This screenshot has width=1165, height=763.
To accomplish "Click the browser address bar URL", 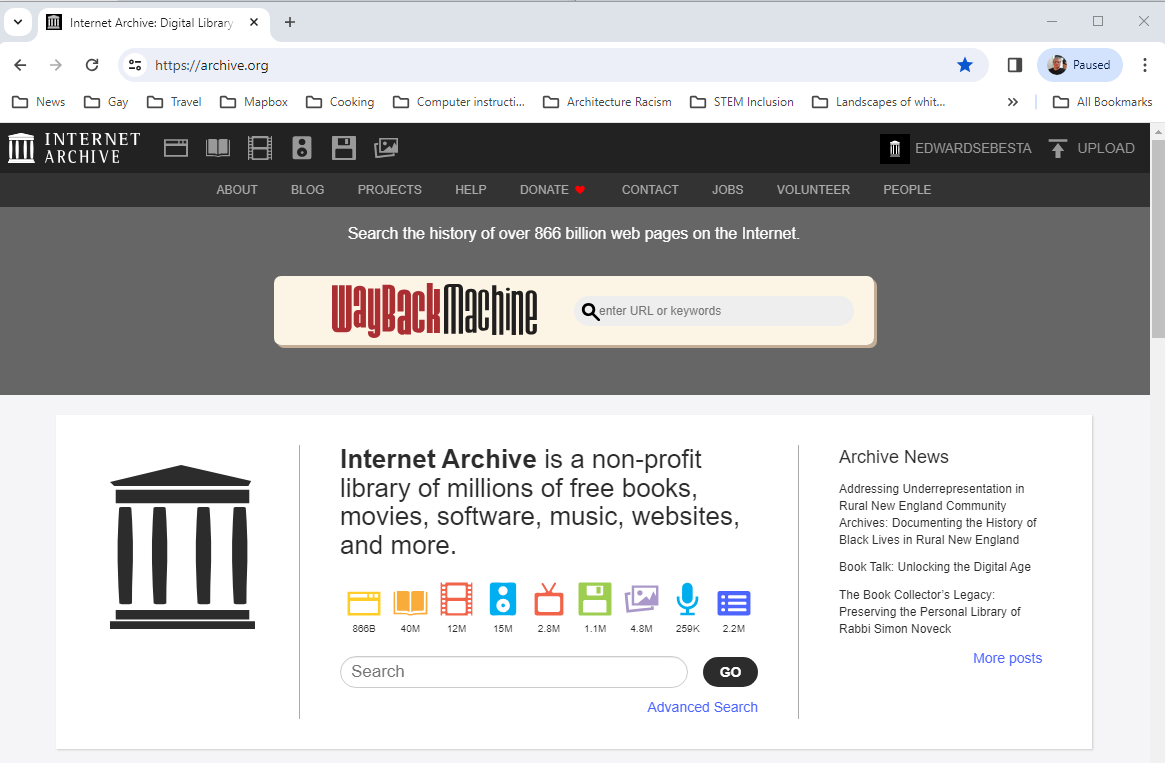I will pyautogui.click(x=212, y=65).
